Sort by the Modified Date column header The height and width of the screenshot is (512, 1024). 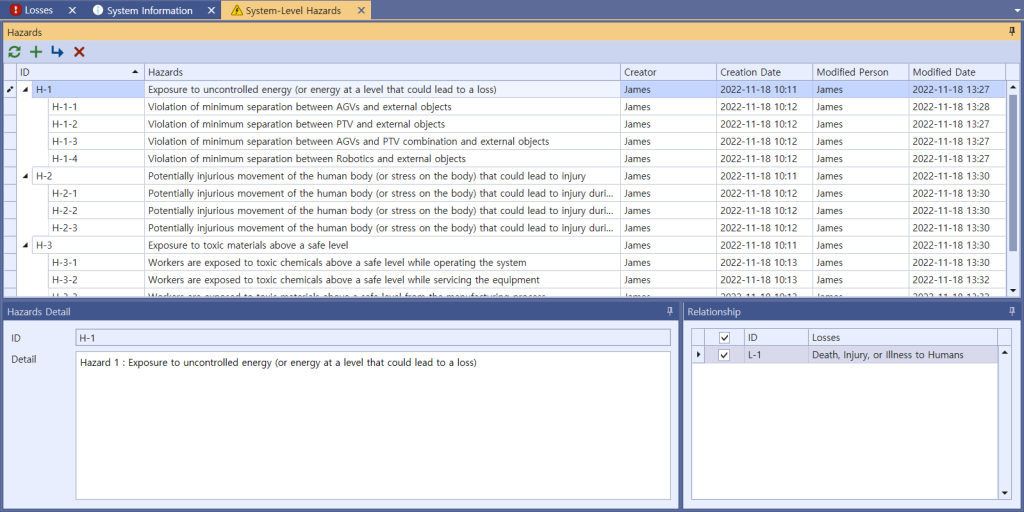coord(957,72)
